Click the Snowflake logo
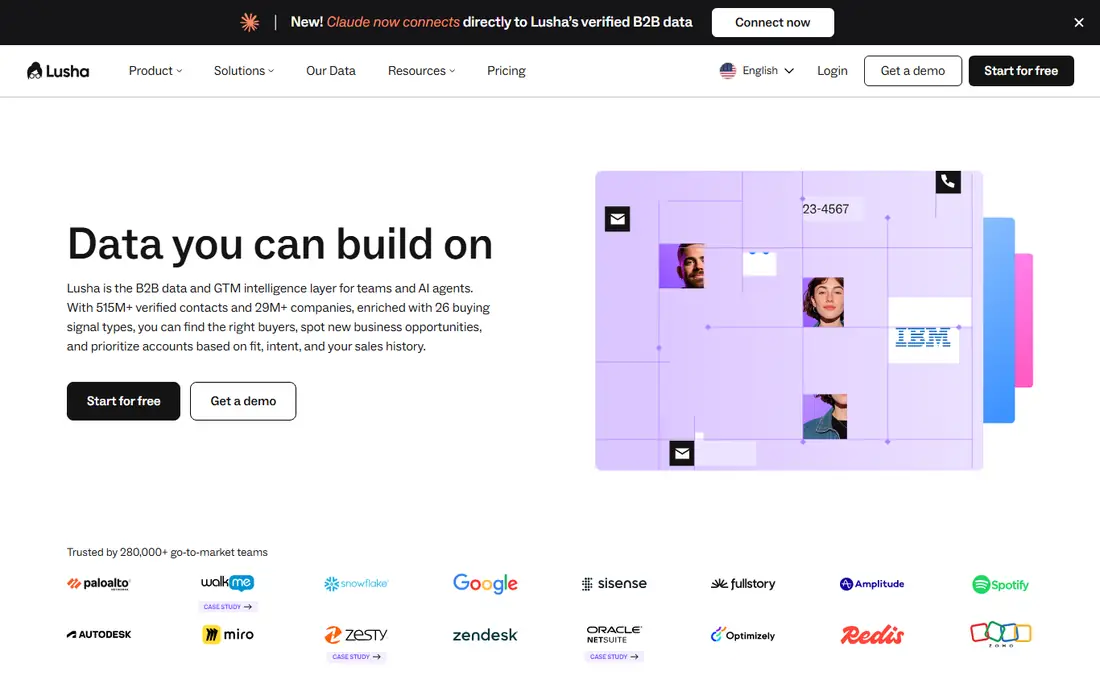Image resolution: width=1100 pixels, height=688 pixels. pos(356,584)
